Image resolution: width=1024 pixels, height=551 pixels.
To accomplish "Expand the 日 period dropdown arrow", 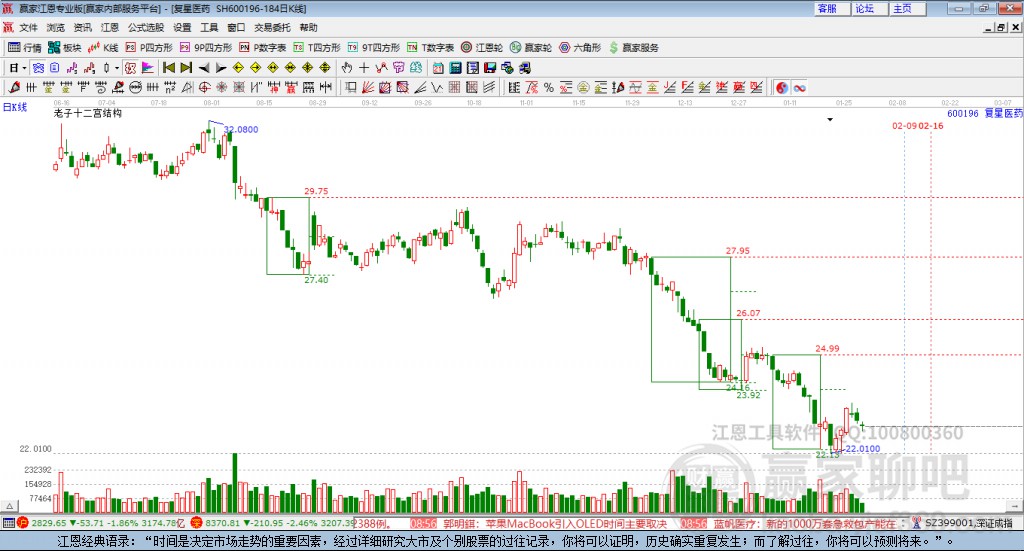I will [x=24, y=68].
